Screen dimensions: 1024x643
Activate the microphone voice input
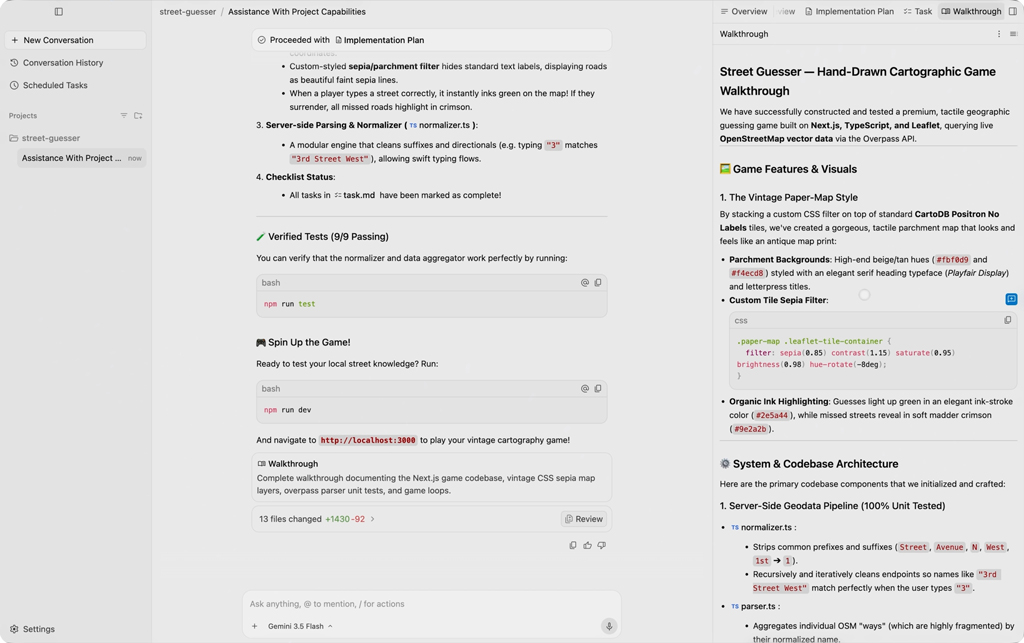coord(609,626)
